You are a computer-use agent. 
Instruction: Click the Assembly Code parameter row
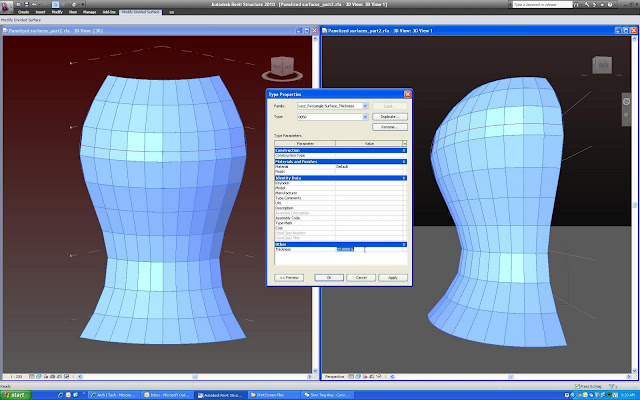pos(340,218)
